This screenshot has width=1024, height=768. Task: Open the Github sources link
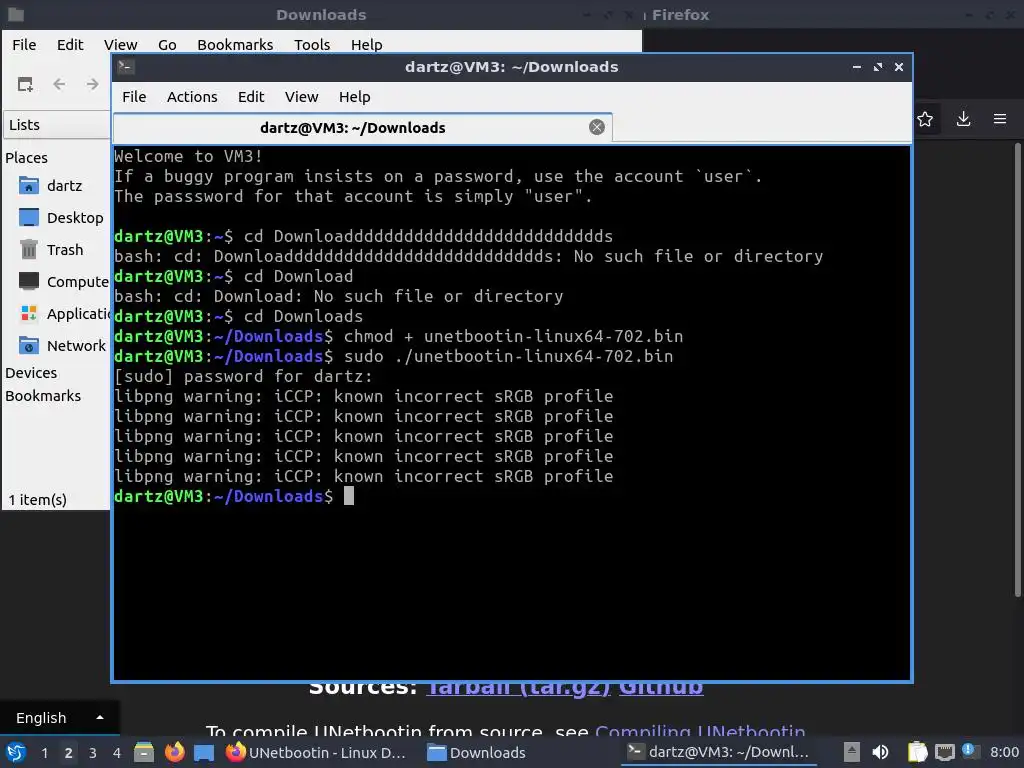tap(660, 688)
